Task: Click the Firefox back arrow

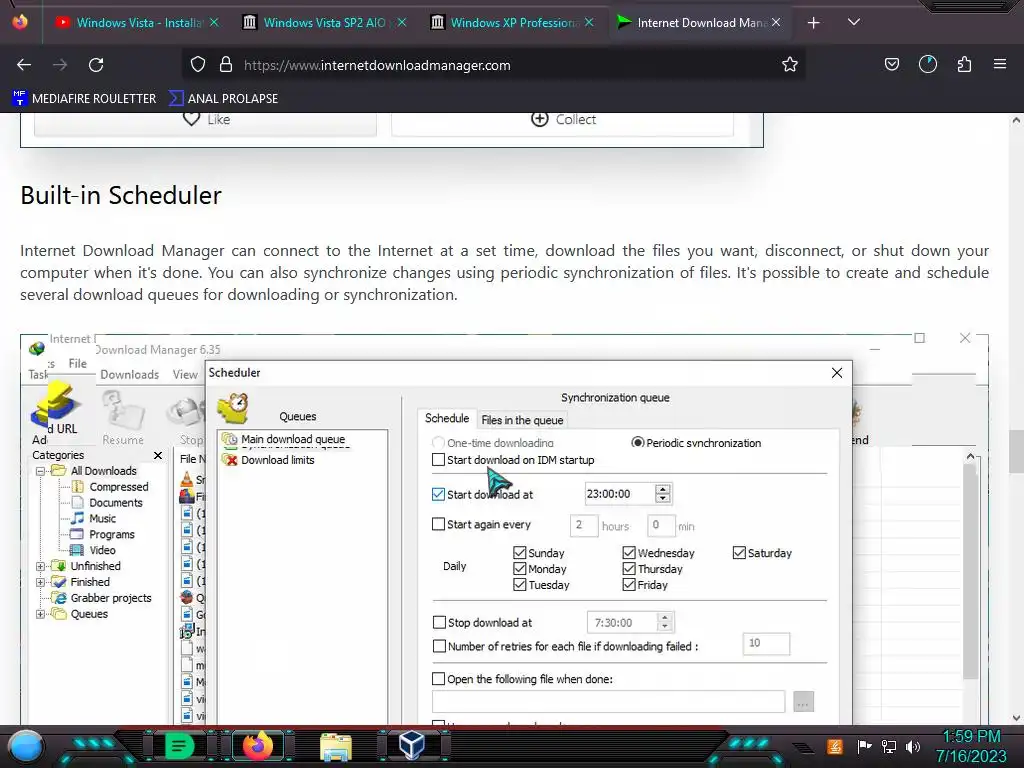Action: pos(24,65)
